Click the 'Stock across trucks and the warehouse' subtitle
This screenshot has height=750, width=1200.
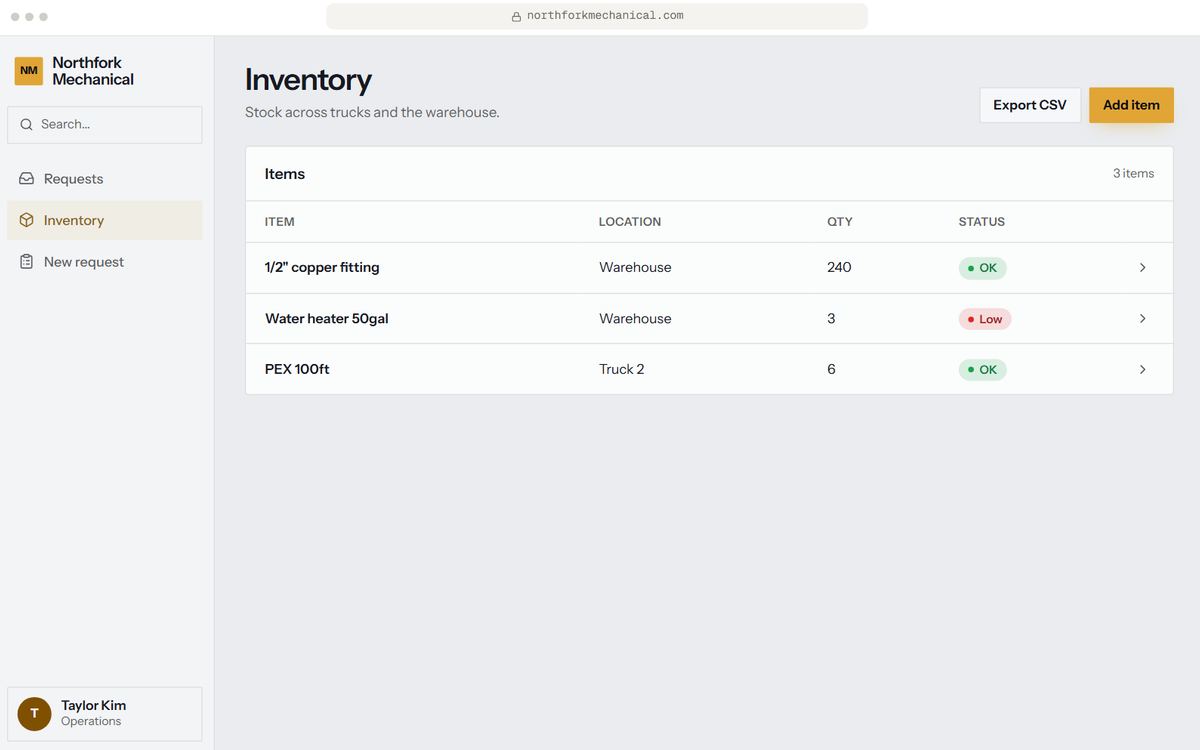coord(372,113)
